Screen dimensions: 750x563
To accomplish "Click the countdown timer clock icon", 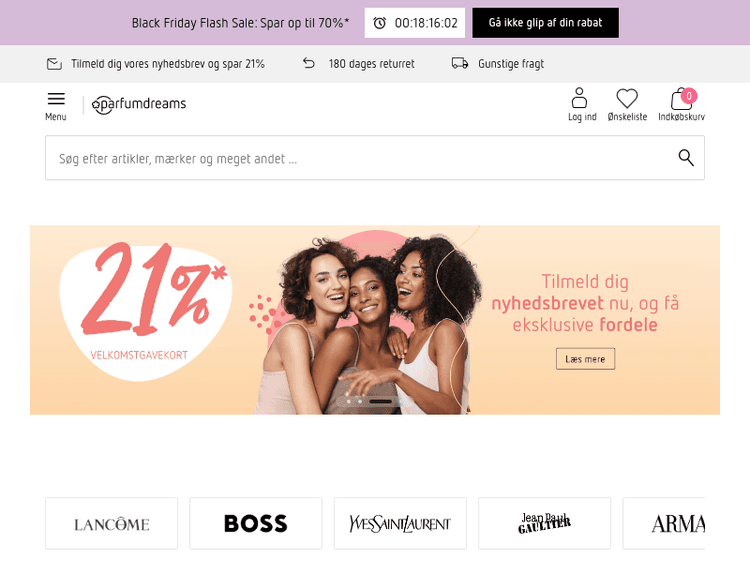I will tap(379, 23).
